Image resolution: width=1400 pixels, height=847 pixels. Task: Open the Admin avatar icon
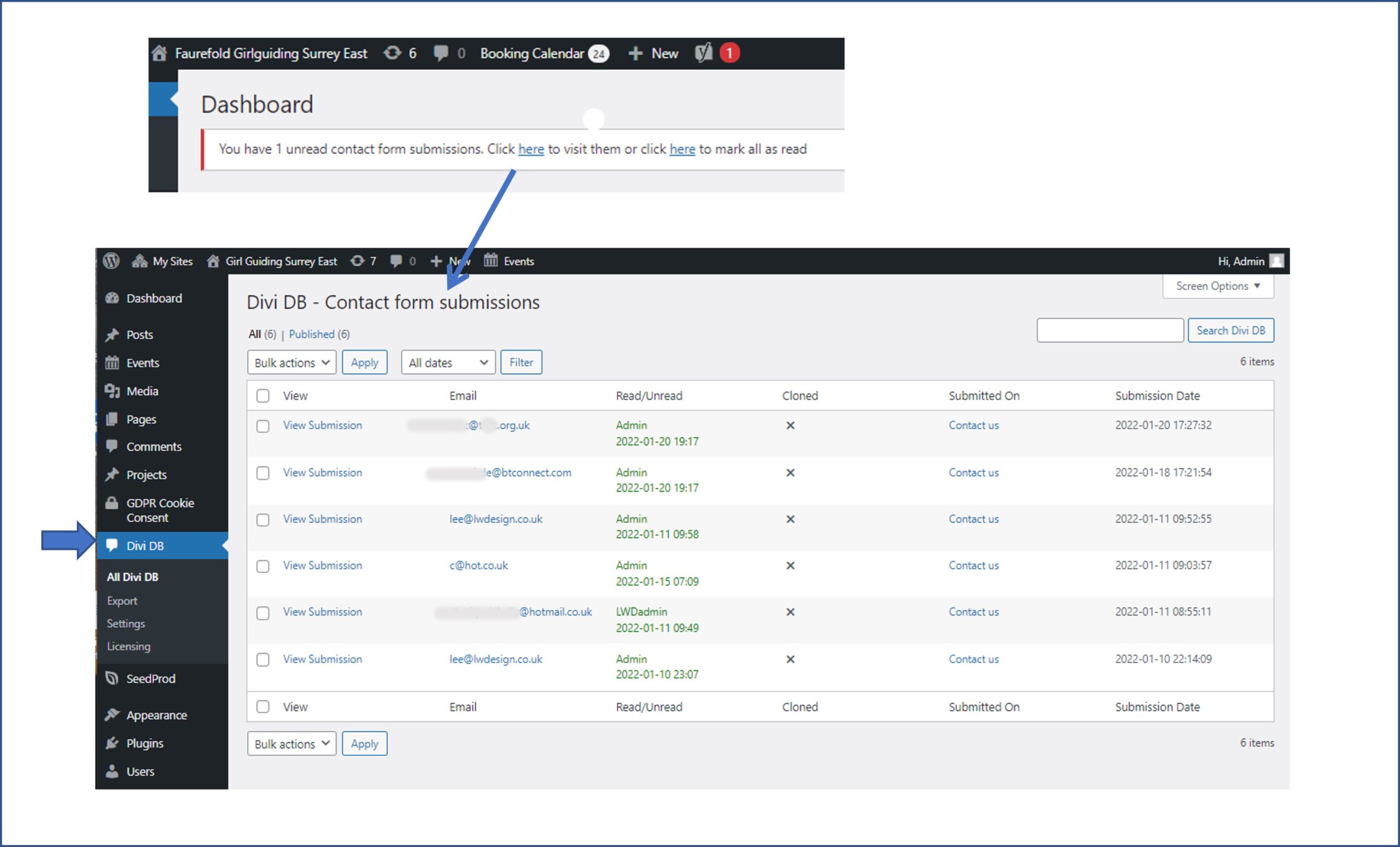(x=1277, y=261)
